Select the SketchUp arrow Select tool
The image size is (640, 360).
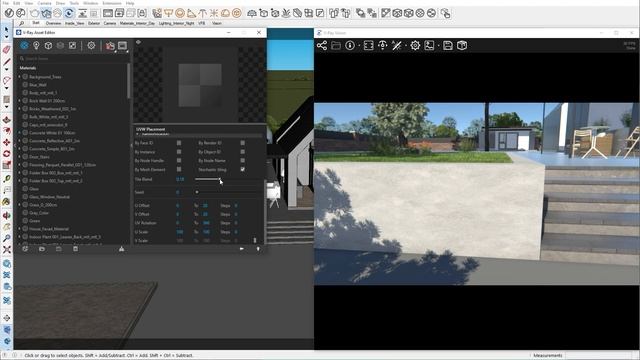7,30
